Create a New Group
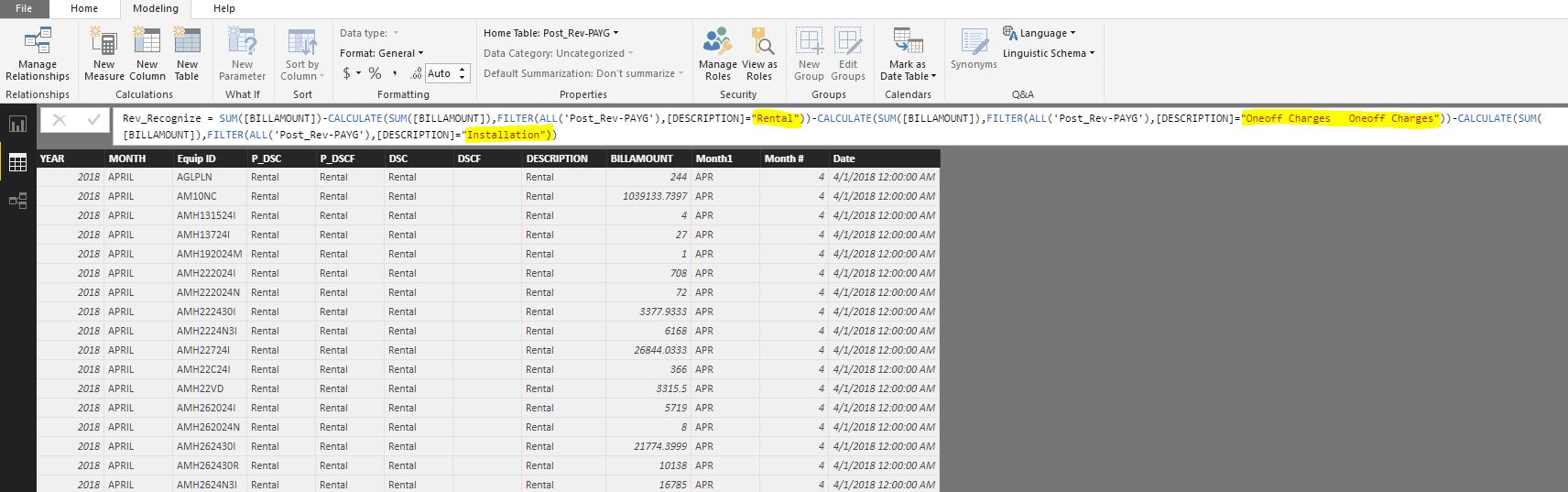This screenshot has height=492, width=1568. tap(809, 54)
